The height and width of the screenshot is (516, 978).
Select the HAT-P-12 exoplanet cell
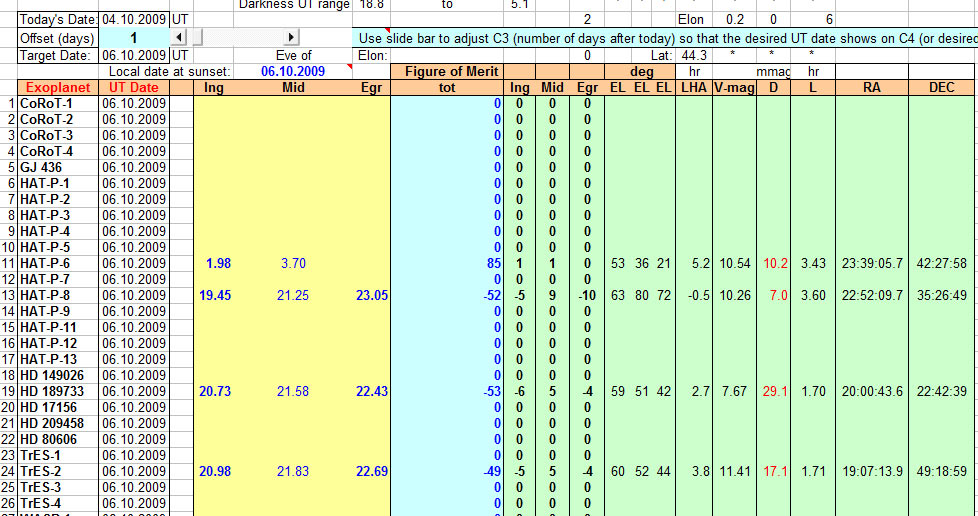pos(58,343)
